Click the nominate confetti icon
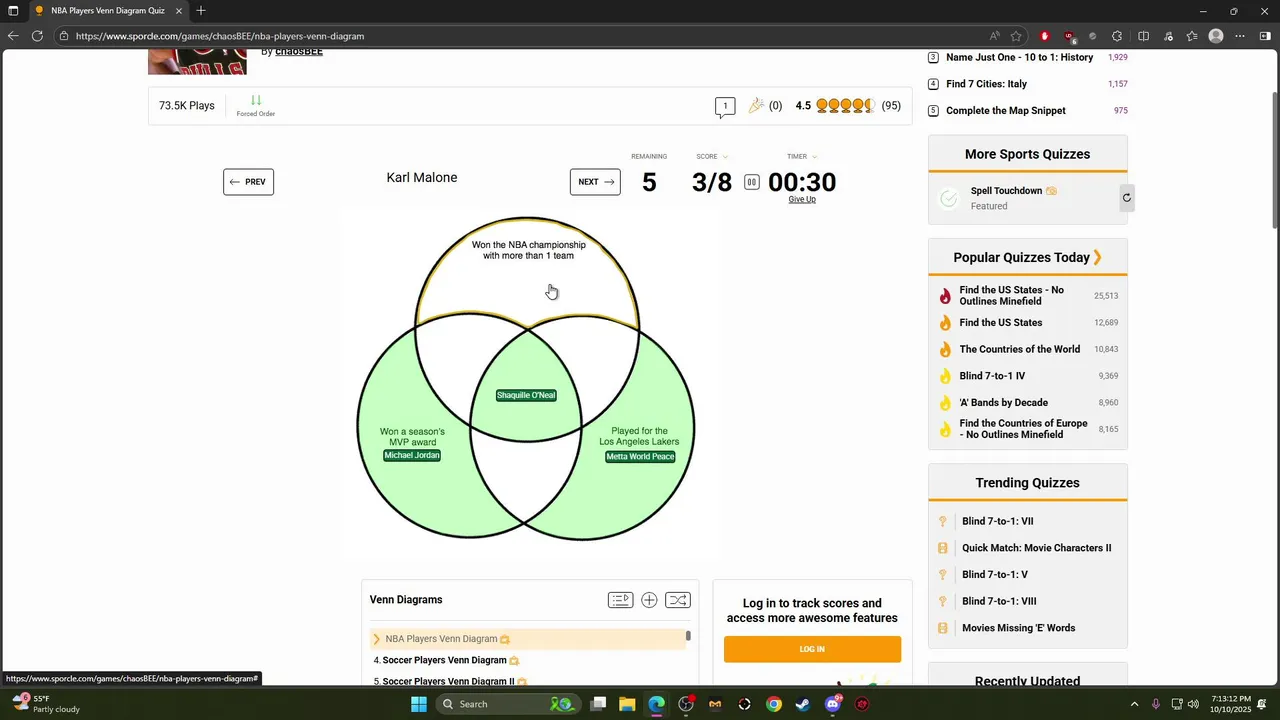This screenshot has width=1280, height=720. [x=756, y=105]
